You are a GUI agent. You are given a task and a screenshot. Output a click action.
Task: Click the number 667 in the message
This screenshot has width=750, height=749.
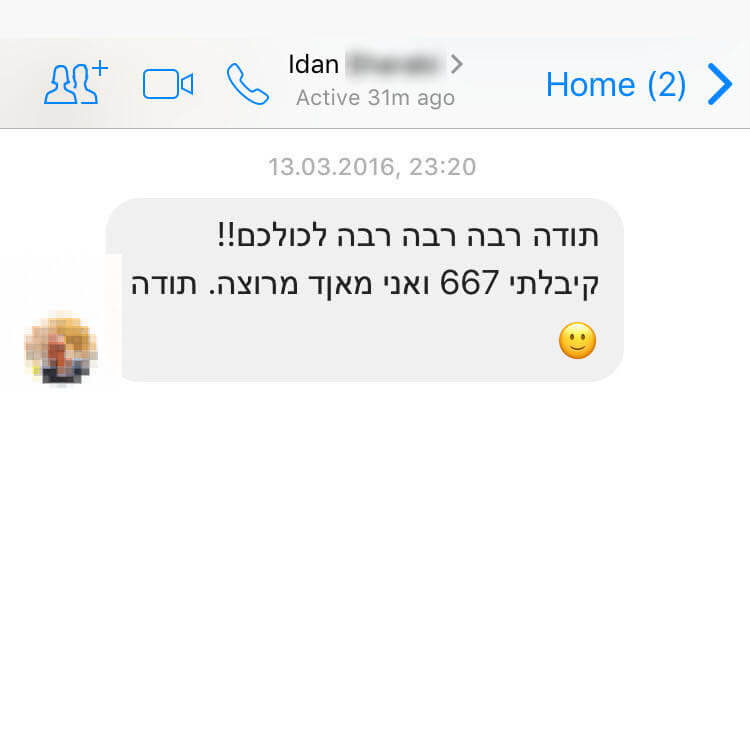pyautogui.click(x=469, y=283)
